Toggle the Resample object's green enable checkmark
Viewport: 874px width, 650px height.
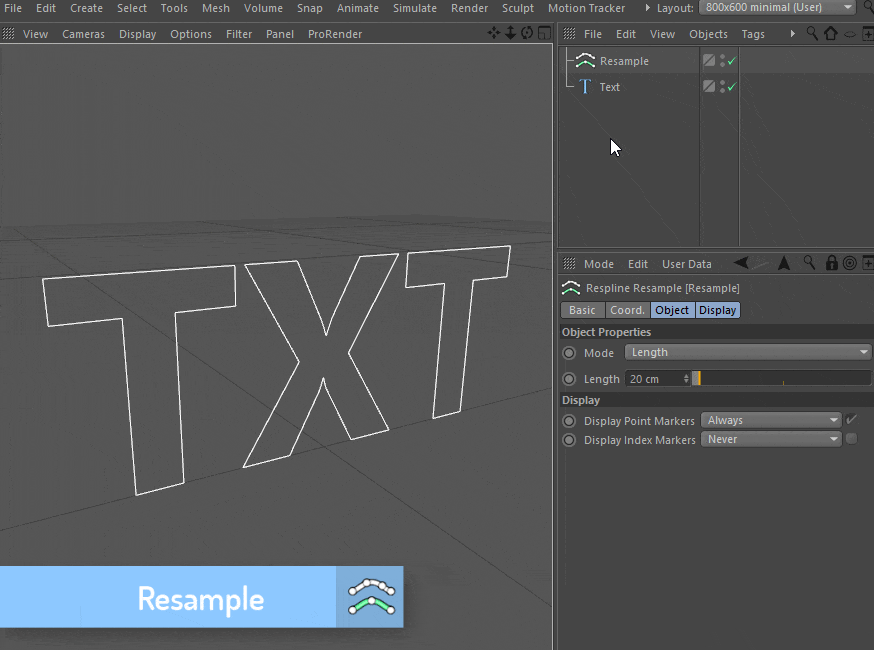pyautogui.click(x=732, y=61)
